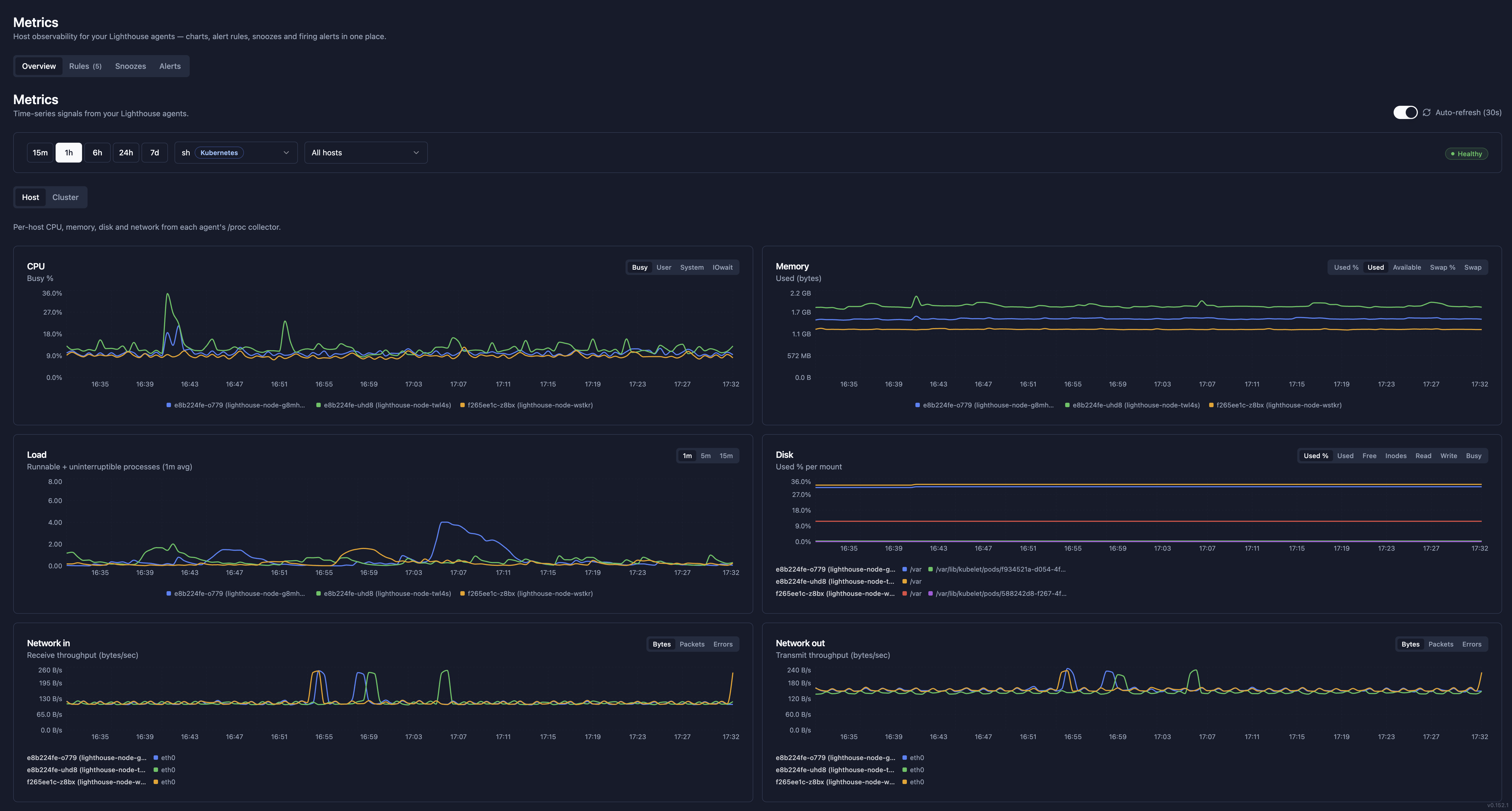Open the sh Kubernetes cluster dropdown

coord(236,153)
